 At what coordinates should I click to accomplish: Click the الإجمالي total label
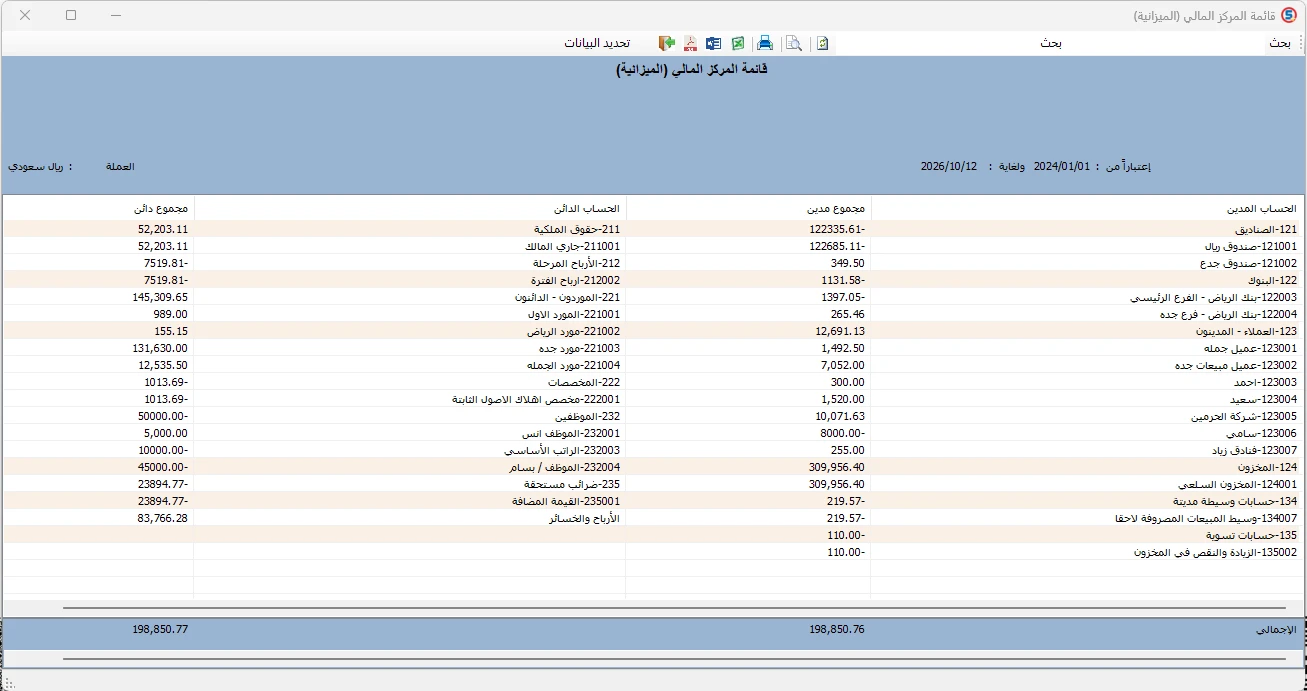[1275, 630]
